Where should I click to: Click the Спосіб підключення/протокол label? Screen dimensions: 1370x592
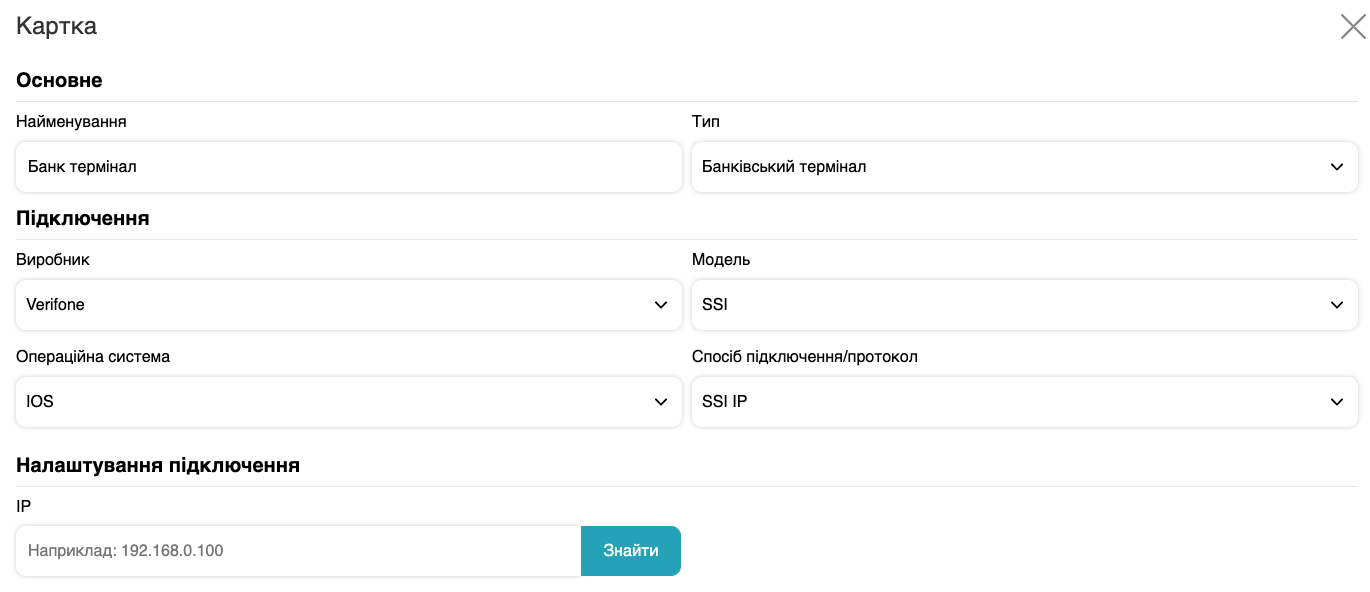(804, 357)
